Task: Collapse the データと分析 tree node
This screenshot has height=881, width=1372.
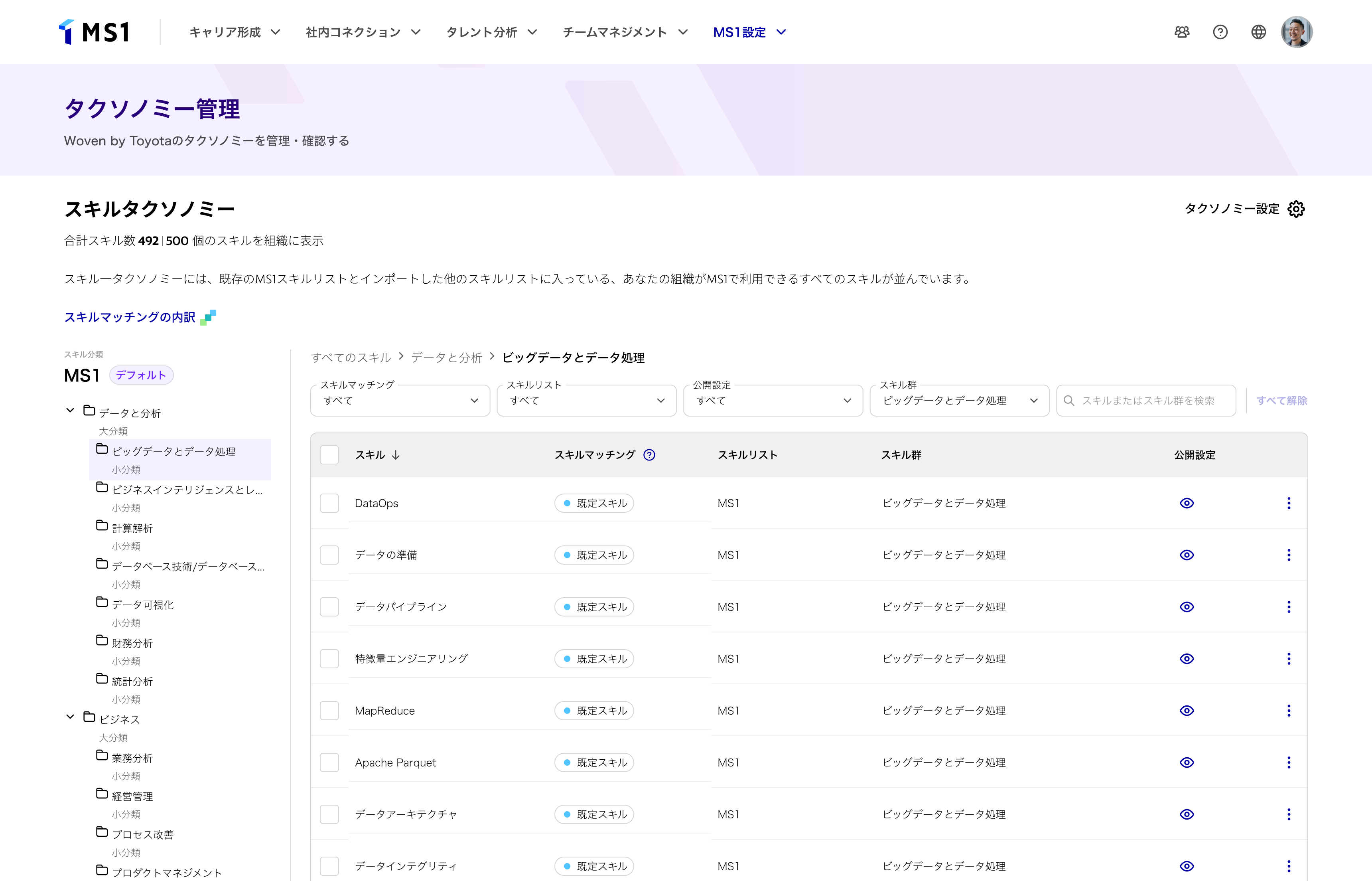Action: pyautogui.click(x=70, y=410)
